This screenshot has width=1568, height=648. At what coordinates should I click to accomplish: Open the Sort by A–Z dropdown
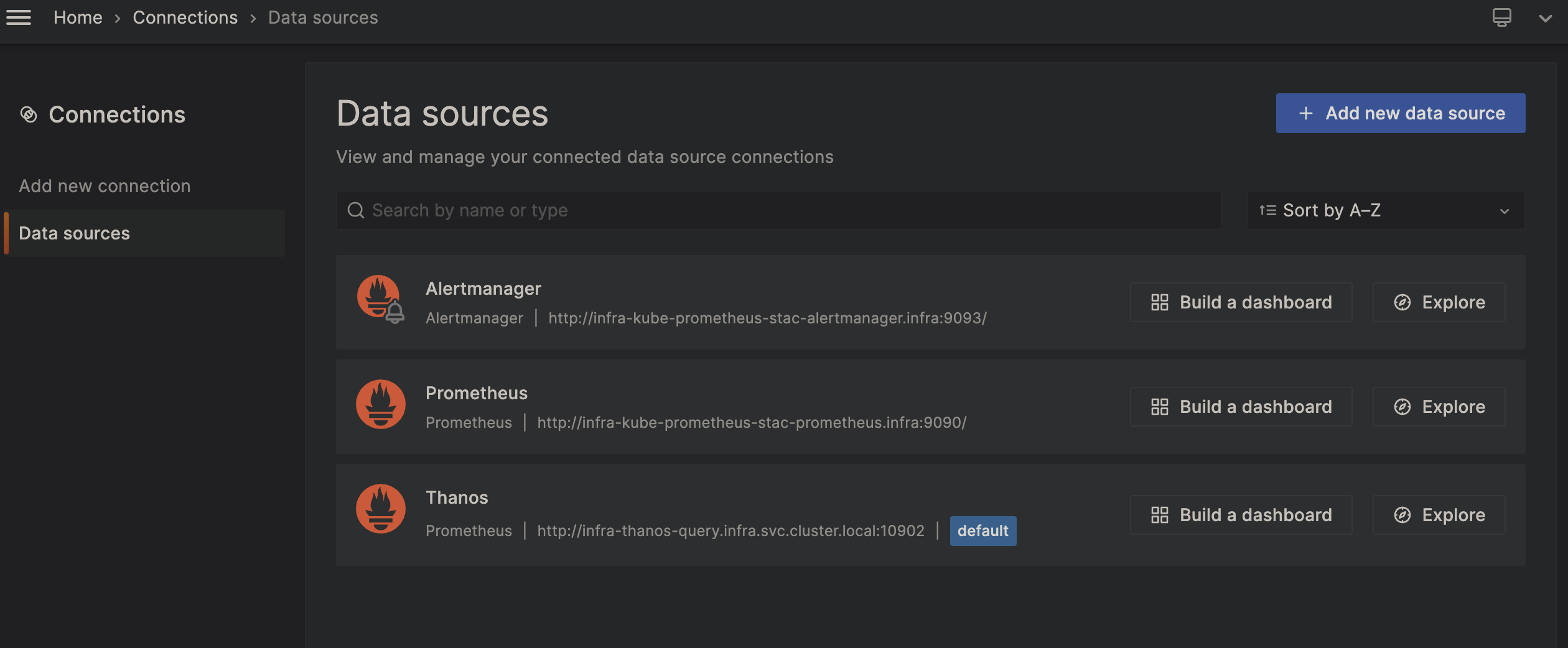pyautogui.click(x=1386, y=210)
